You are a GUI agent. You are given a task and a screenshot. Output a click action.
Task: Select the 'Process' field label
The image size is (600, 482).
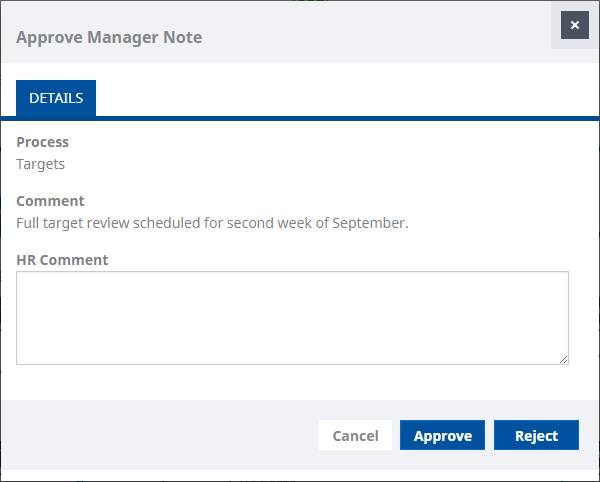(x=43, y=142)
